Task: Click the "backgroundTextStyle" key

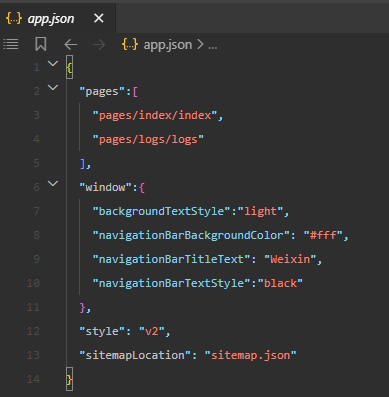Action: (162, 211)
